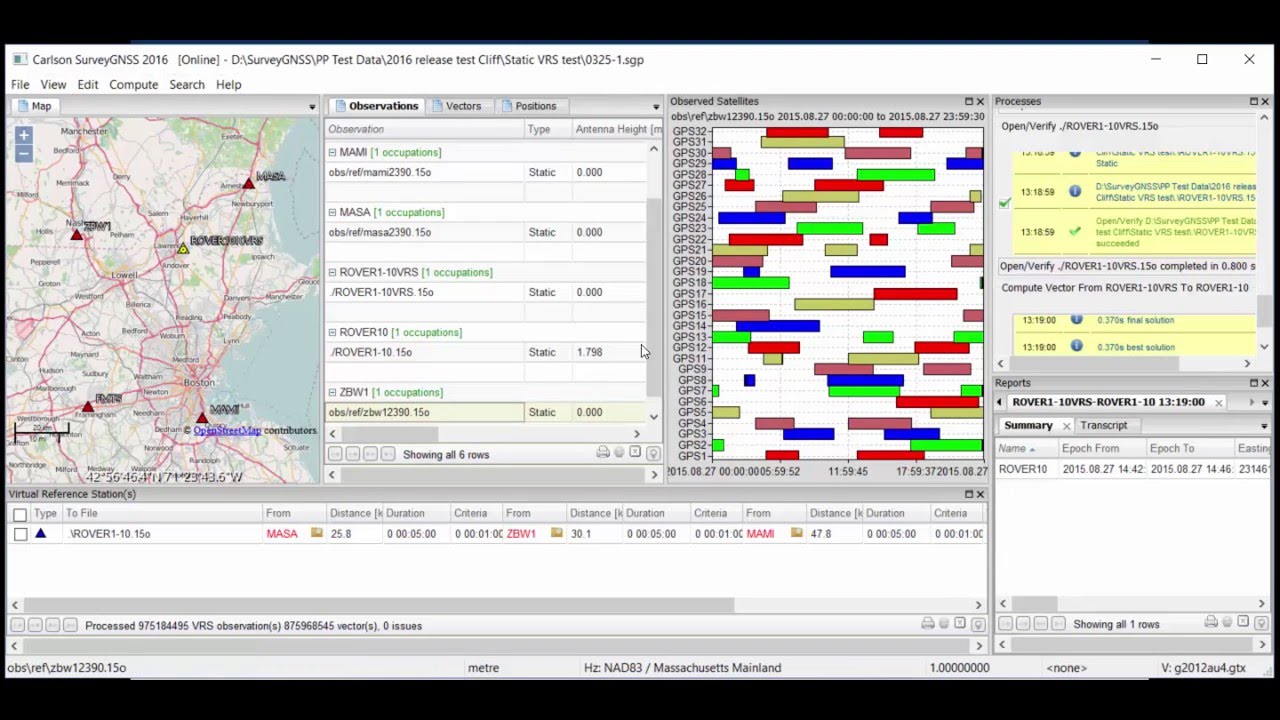Click the Virtual Reference Station horizontal scrollbar
The image size is (1280, 720).
380,605
